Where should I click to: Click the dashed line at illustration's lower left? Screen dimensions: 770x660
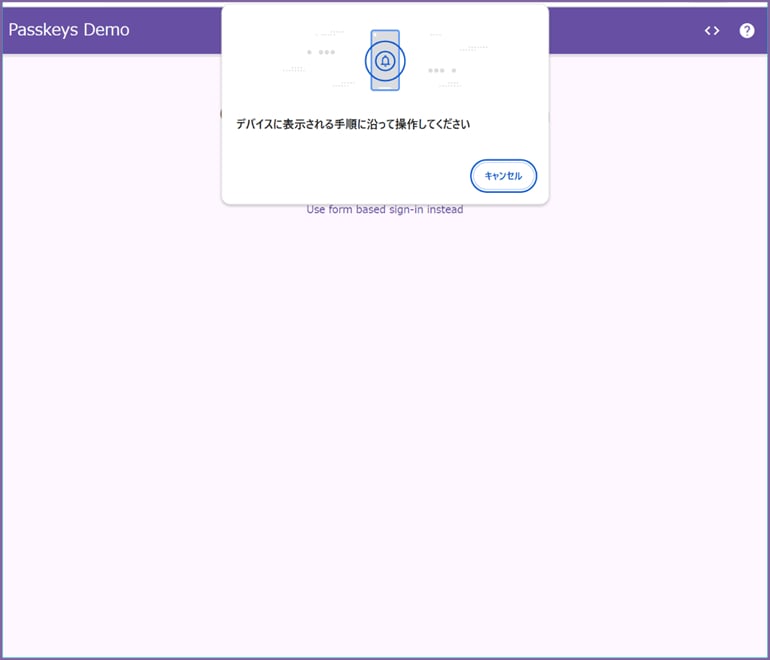tap(294, 70)
